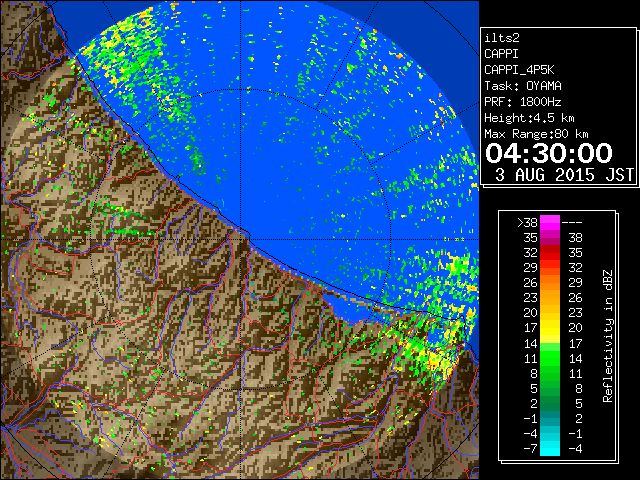Pick the dark green 2–5 dBZ swatch
Image resolution: width=640 pixels, height=480 pixels.
click(x=550, y=403)
